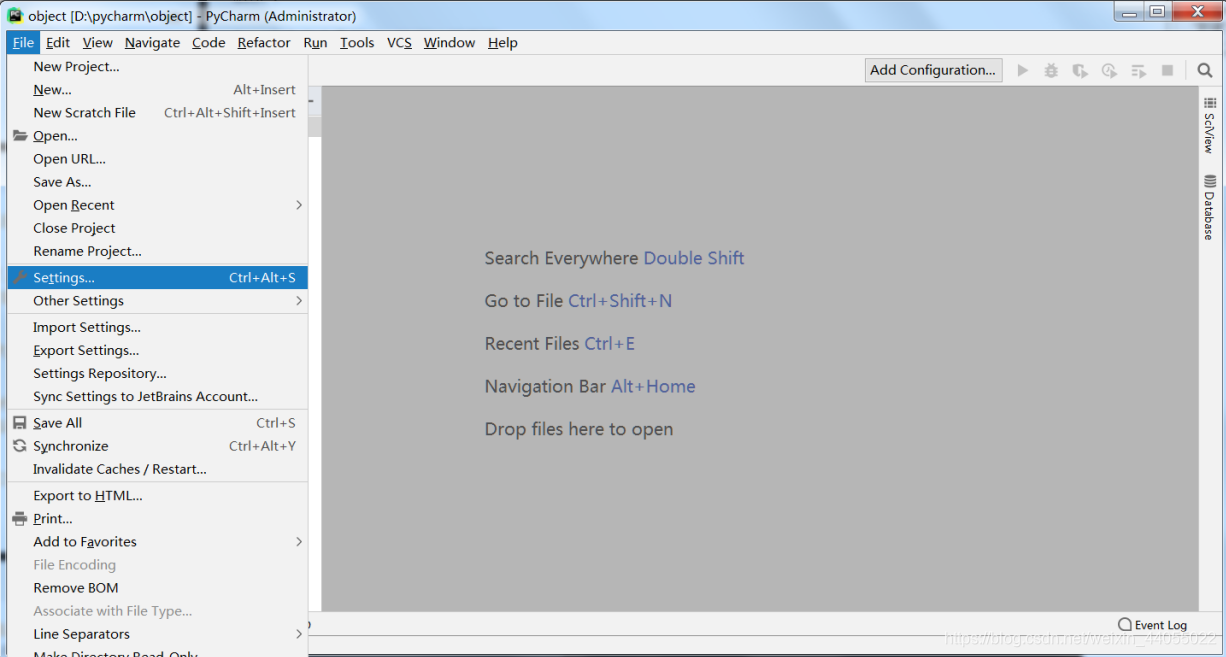Select Settings from the File menu
This screenshot has width=1226, height=657.
(x=62, y=277)
